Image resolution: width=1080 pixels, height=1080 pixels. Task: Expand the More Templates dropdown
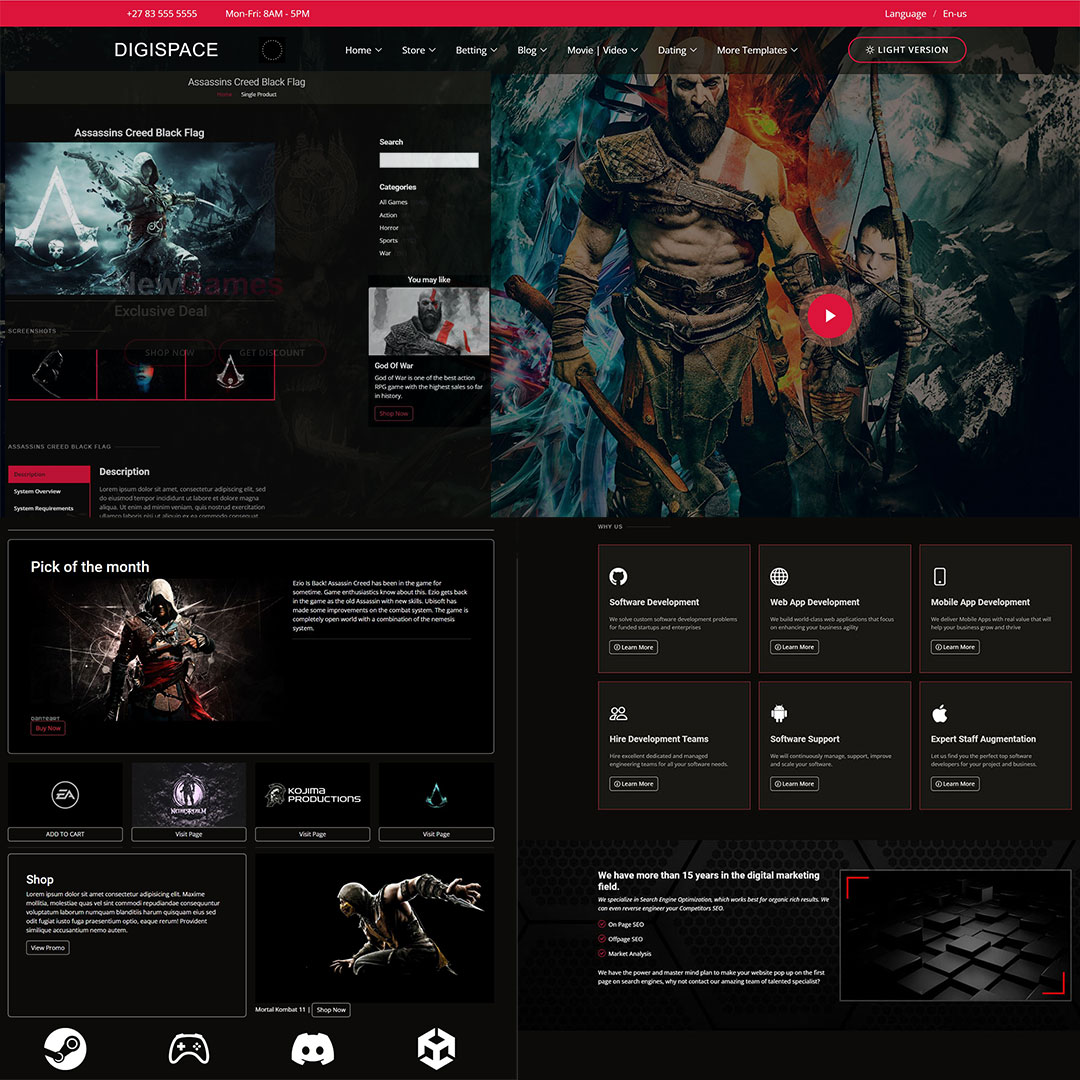757,50
